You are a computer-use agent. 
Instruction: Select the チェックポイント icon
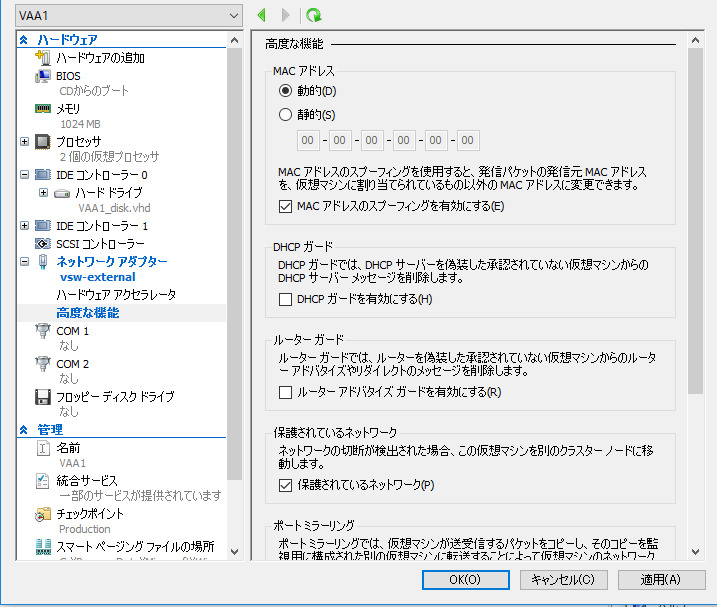coord(43,514)
